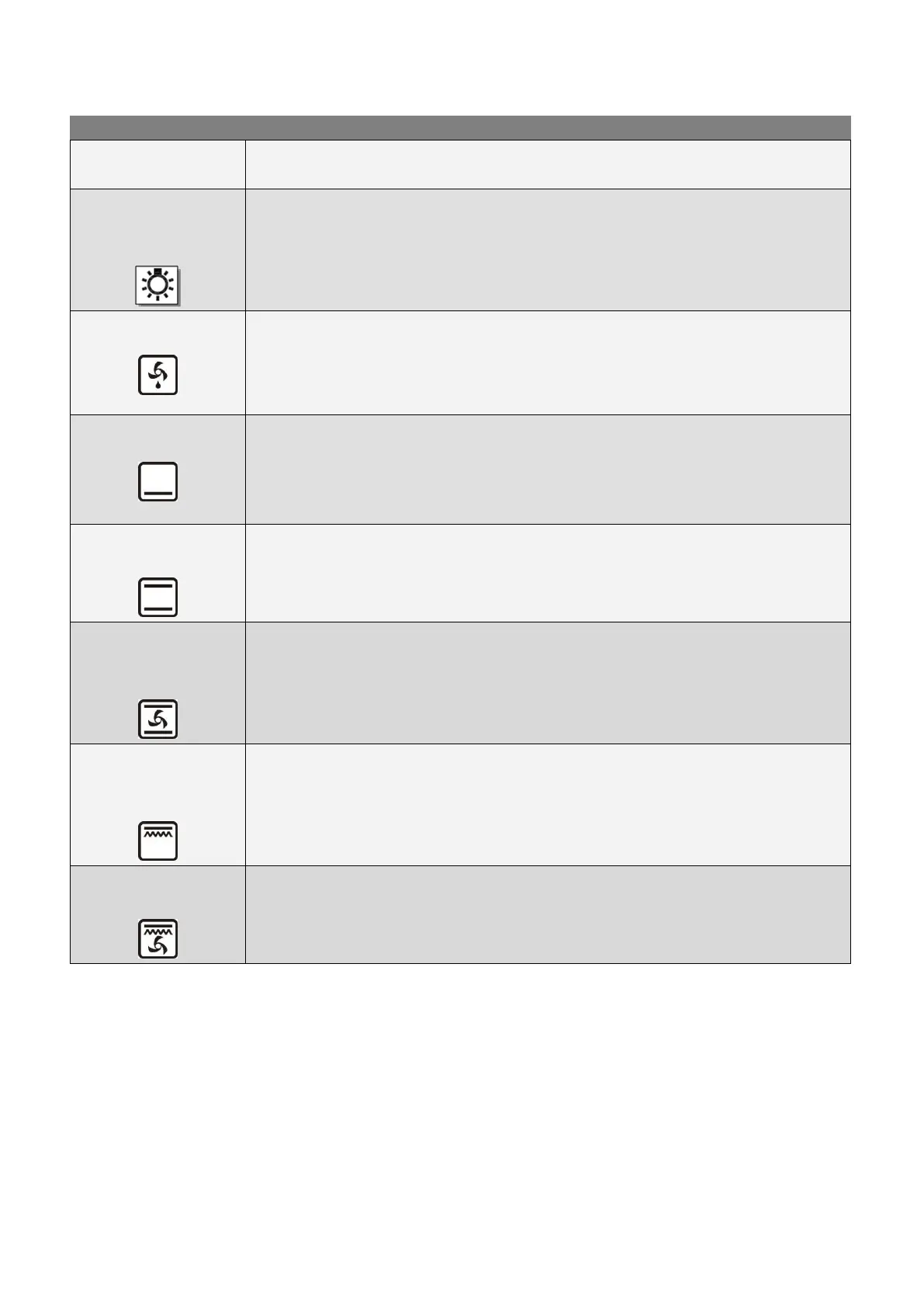Click the empty top-right cell under the header
The height and width of the screenshot is (1307, 924).
[x=548, y=165]
